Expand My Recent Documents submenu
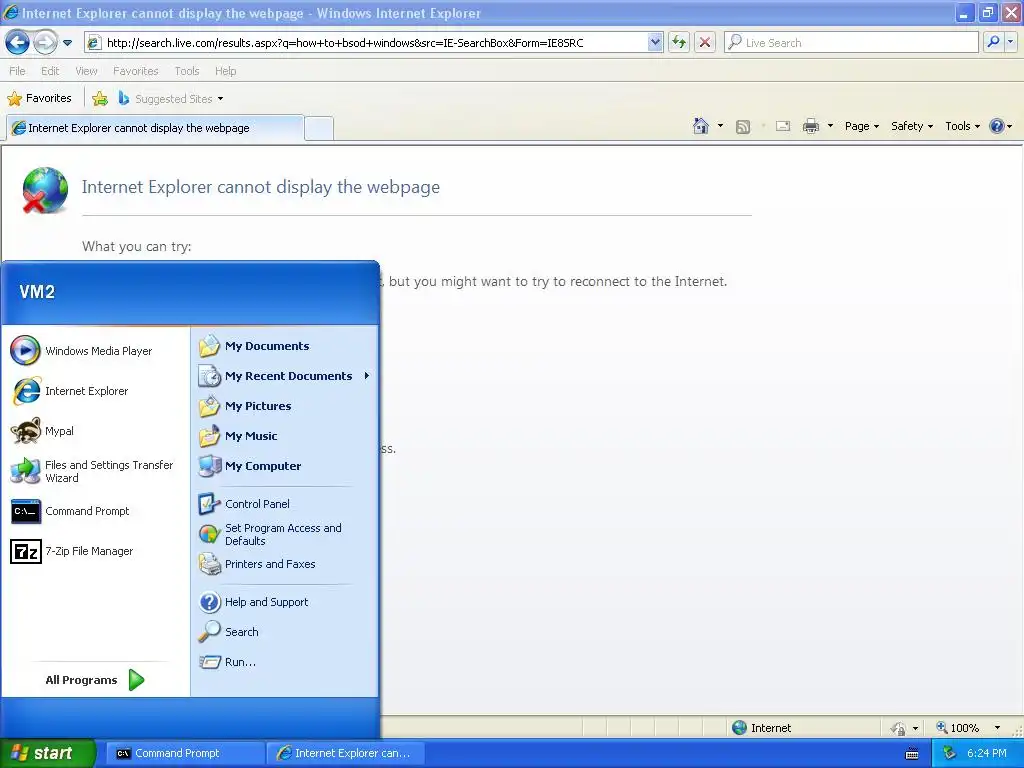1024x768 pixels. pos(284,376)
